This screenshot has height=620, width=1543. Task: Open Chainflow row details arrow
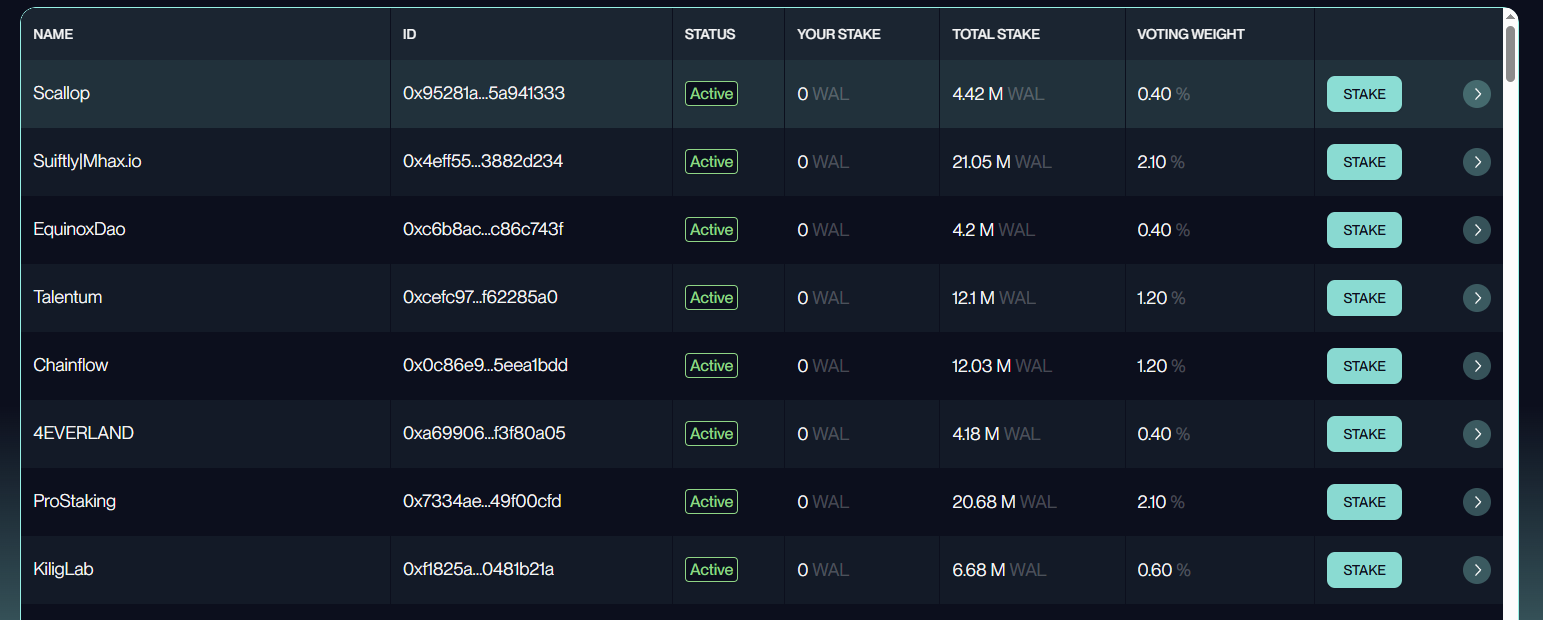coord(1477,366)
